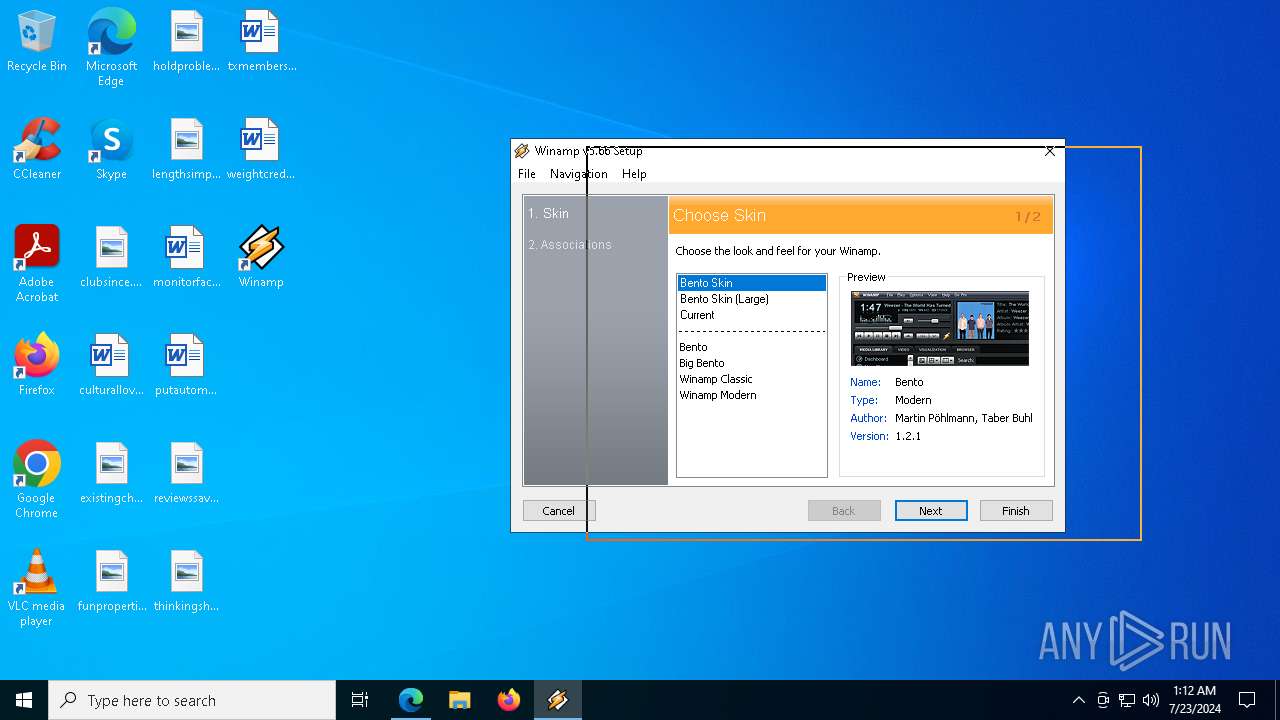Choose the Winamp Modern skin

point(752,395)
